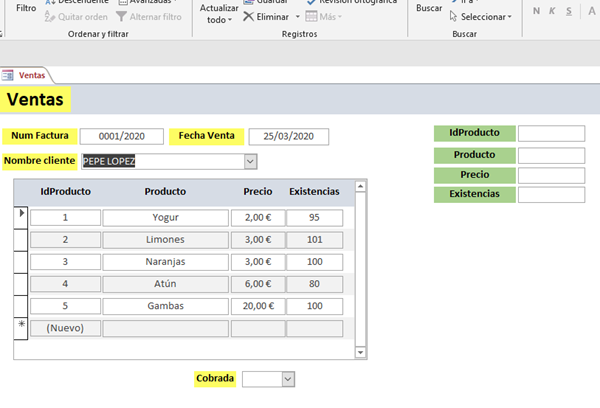Click the Existencias column header in subform
Screen dimensions: 600x408
(314, 191)
